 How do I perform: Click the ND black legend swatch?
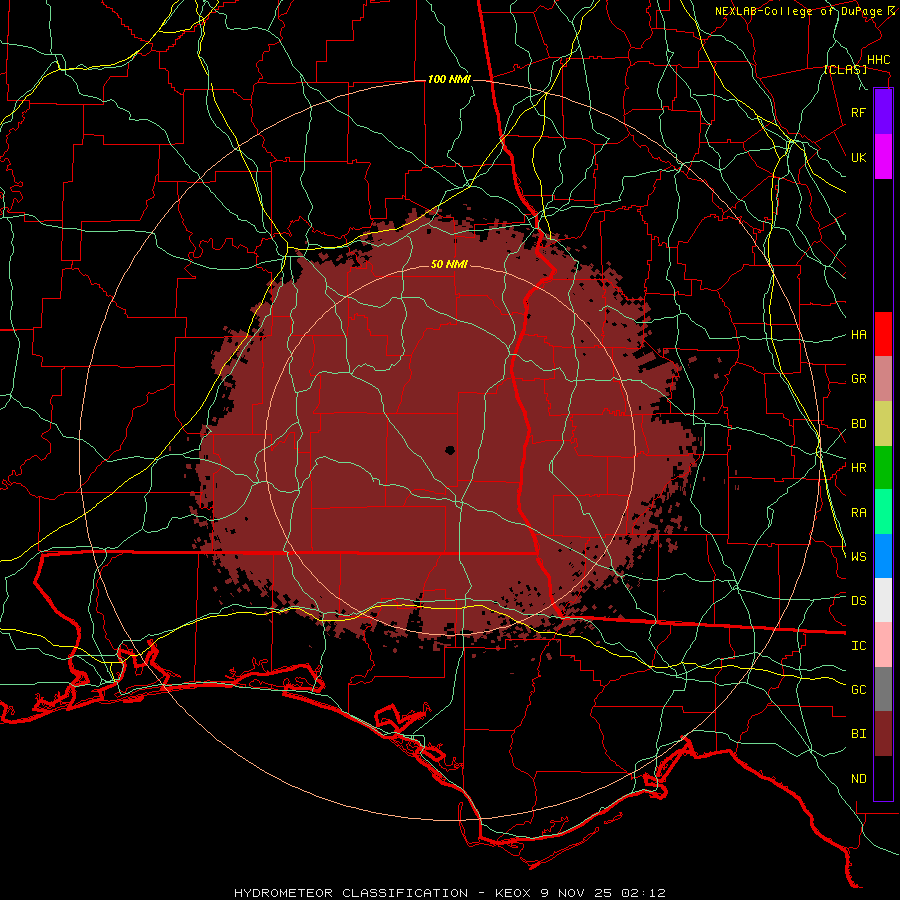[x=883, y=778]
